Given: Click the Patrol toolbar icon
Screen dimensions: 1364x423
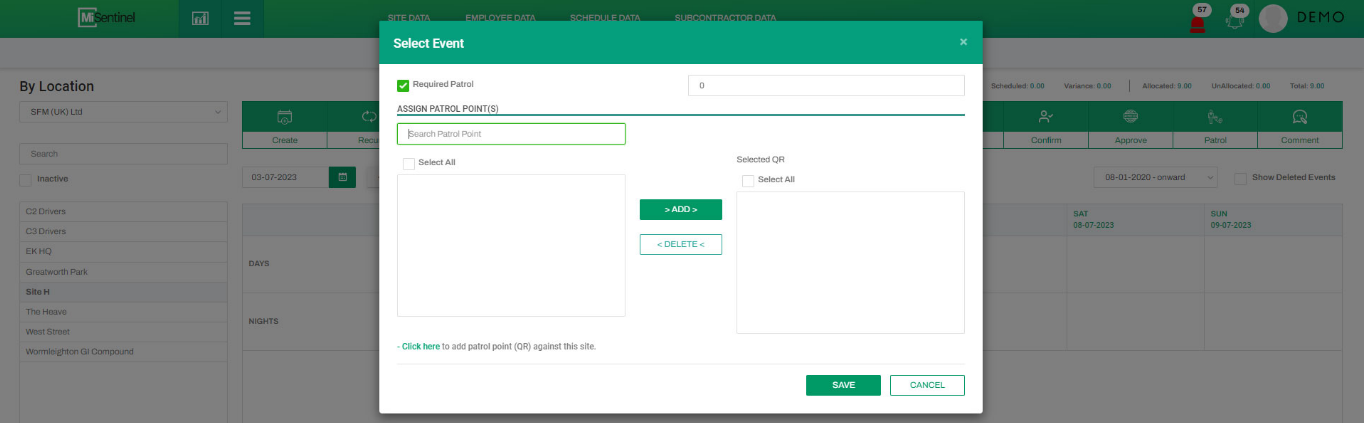Looking at the screenshot, I should tap(1215, 117).
